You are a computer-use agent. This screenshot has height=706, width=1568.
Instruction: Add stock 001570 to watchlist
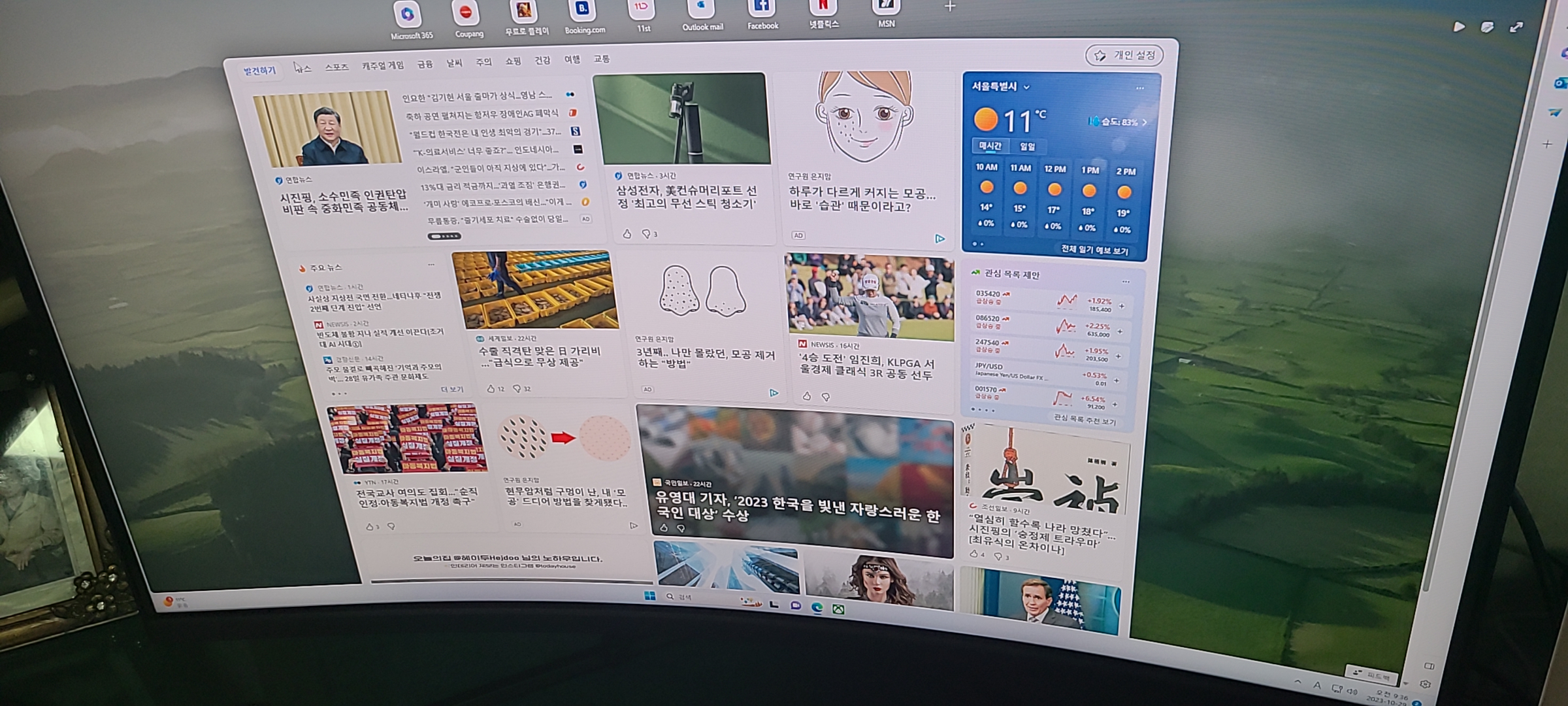tap(1114, 404)
